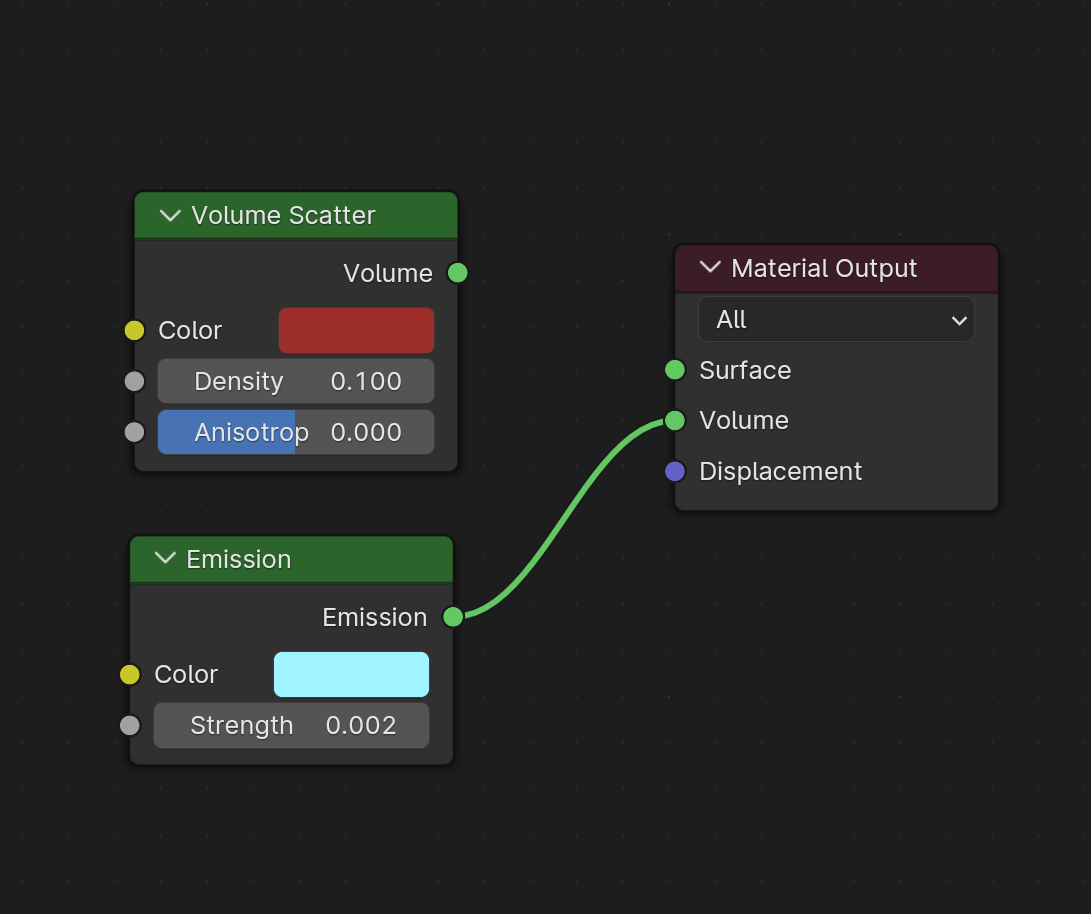Collapse the Material Output node
This screenshot has height=914, width=1091.
[x=710, y=268]
